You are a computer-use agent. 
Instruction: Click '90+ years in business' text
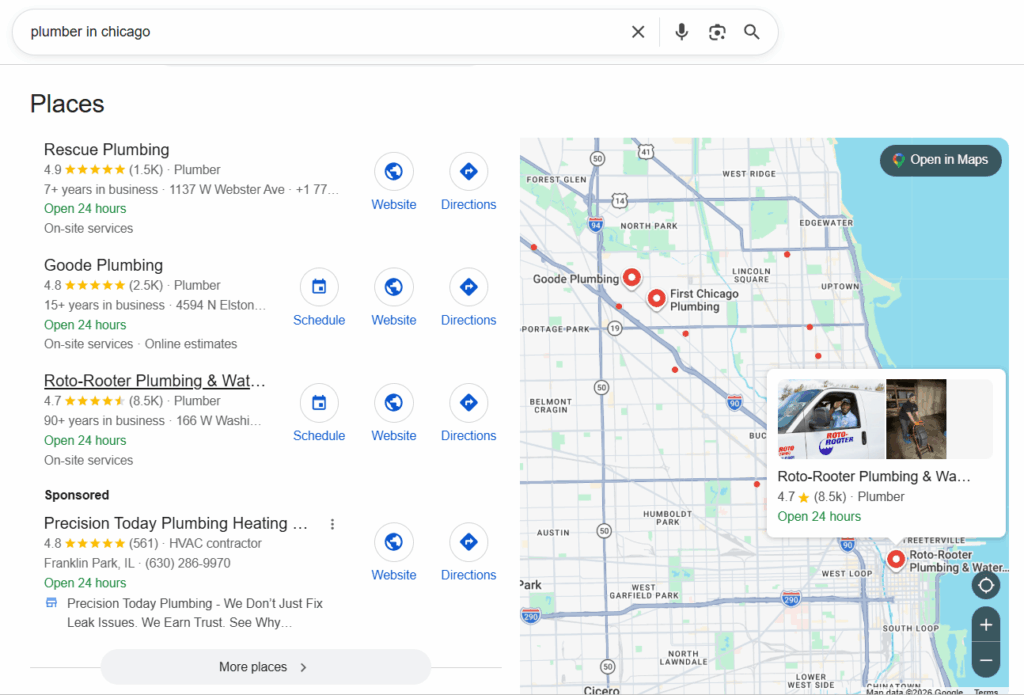tap(104, 421)
